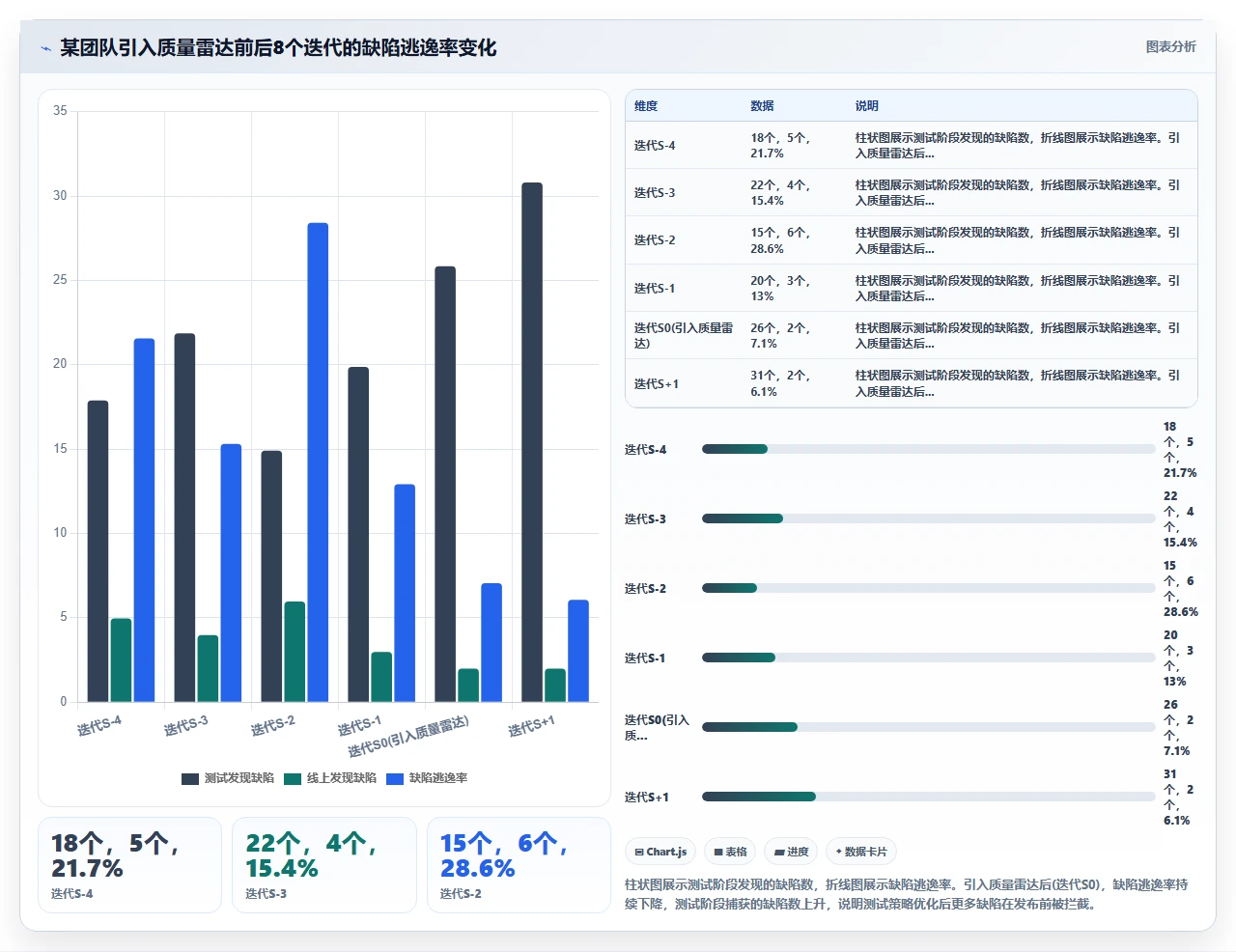Image resolution: width=1236 pixels, height=952 pixels.
Task: Click the dark 测试发现缺陷 legend color box
Action: tap(190, 778)
